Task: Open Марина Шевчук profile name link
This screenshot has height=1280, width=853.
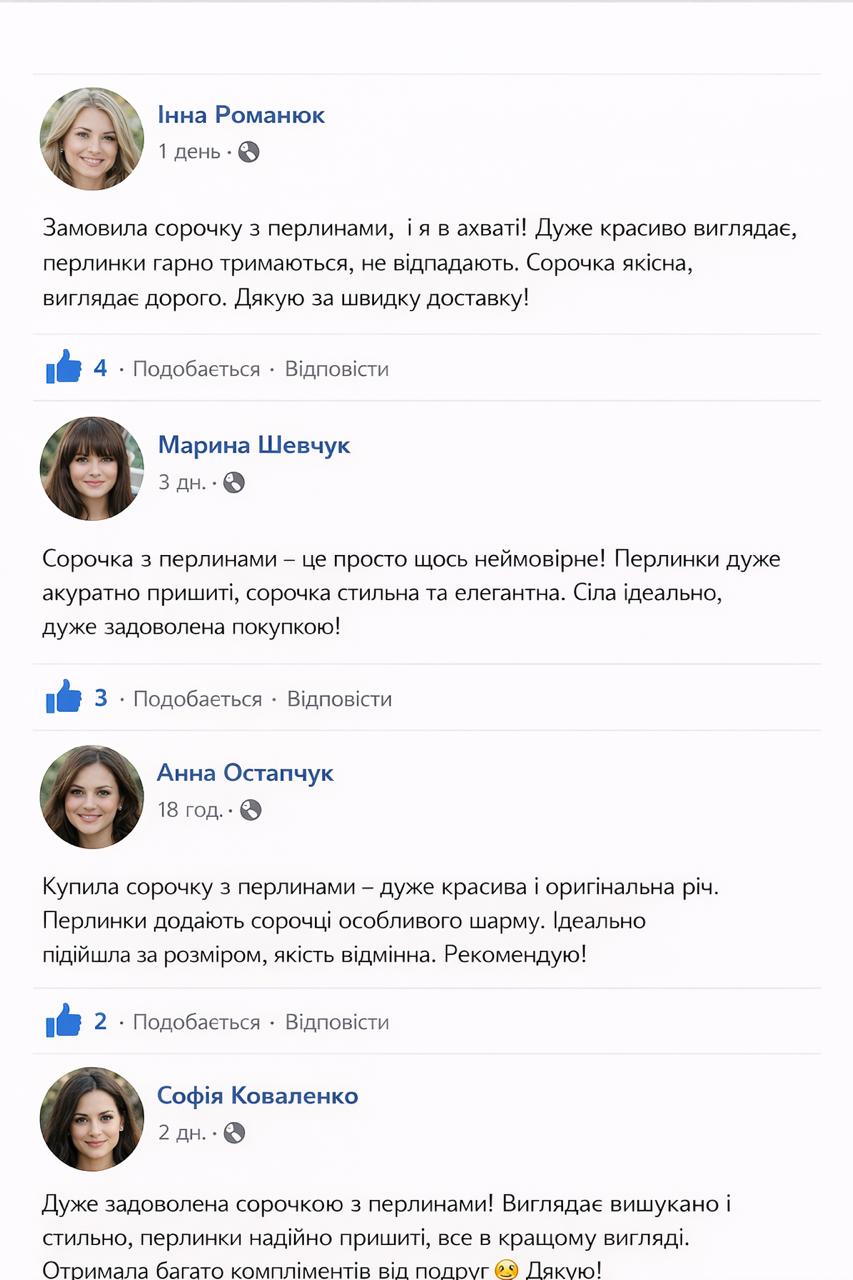Action: pyautogui.click(x=254, y=445)
